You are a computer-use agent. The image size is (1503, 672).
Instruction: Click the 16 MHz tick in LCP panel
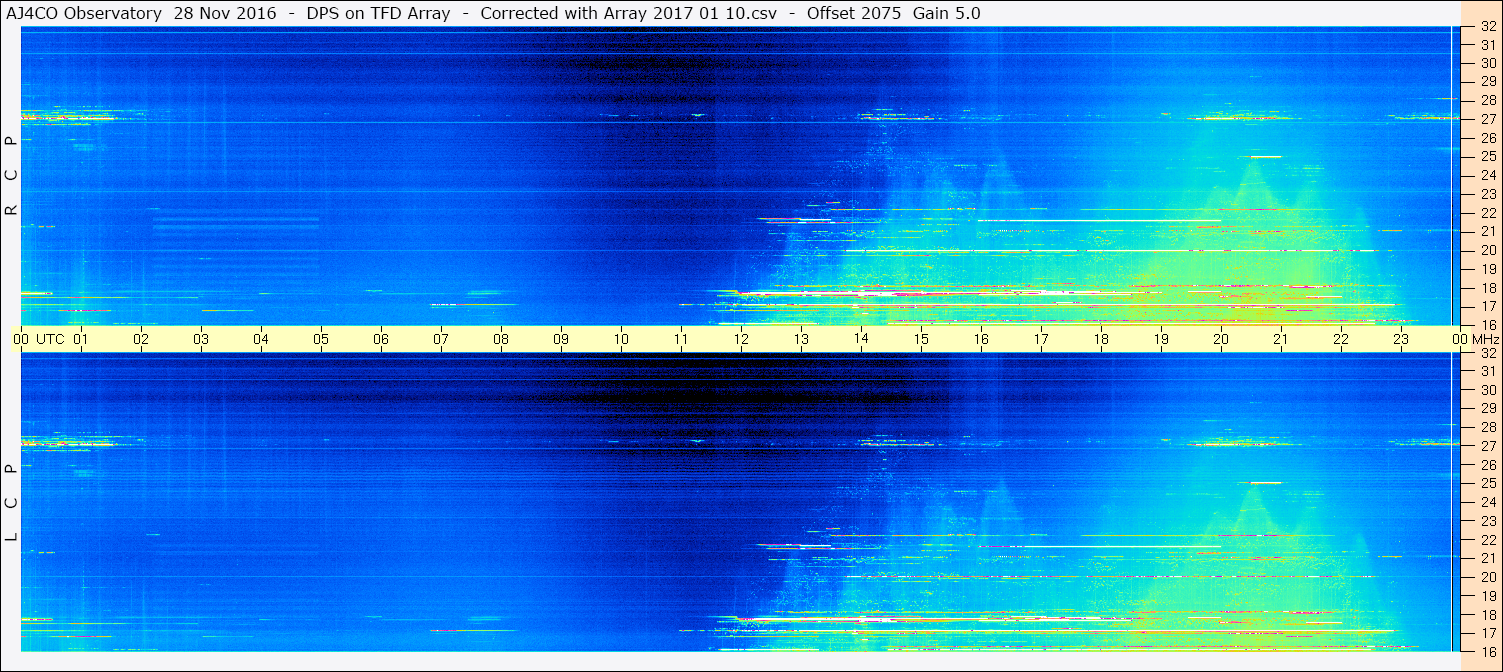point(1488,651)
